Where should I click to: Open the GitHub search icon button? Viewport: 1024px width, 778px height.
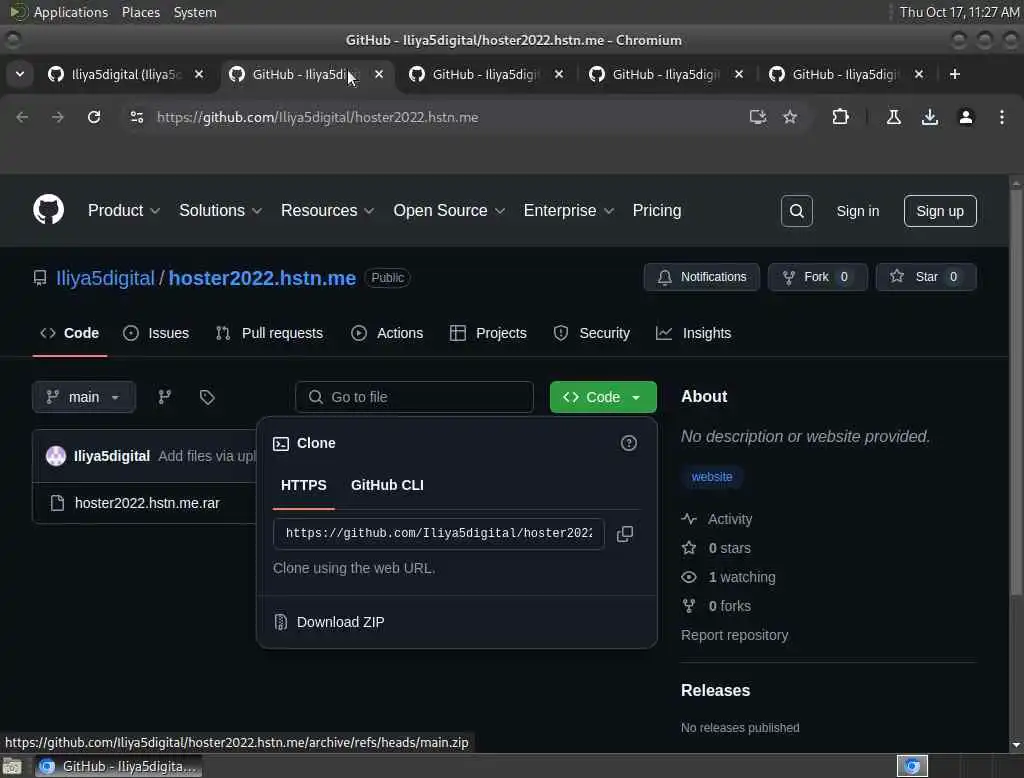tap(797, 211)
